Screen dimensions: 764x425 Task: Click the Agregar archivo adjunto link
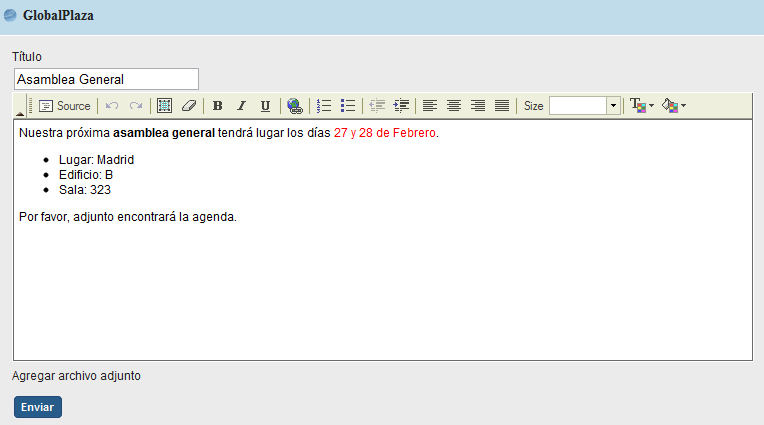pyautogui.click(x=76, y=376)
